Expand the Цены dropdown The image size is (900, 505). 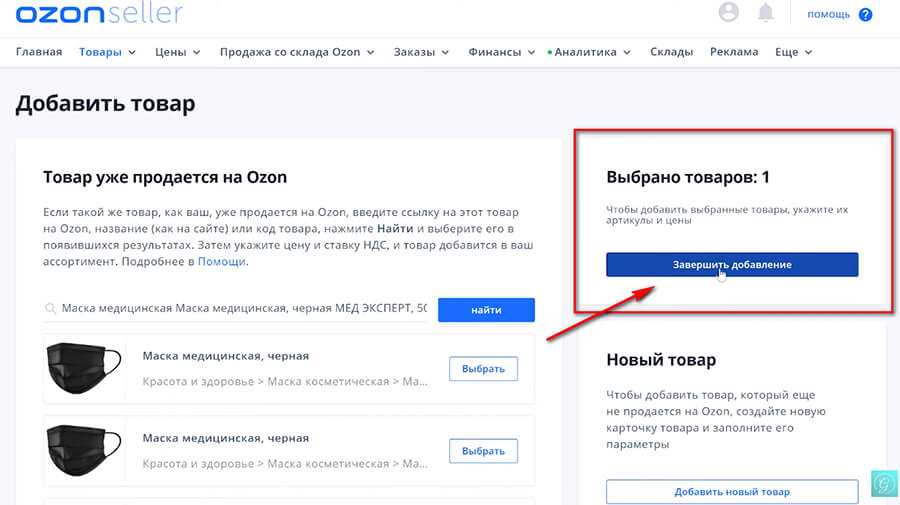(x=177, y=52)
